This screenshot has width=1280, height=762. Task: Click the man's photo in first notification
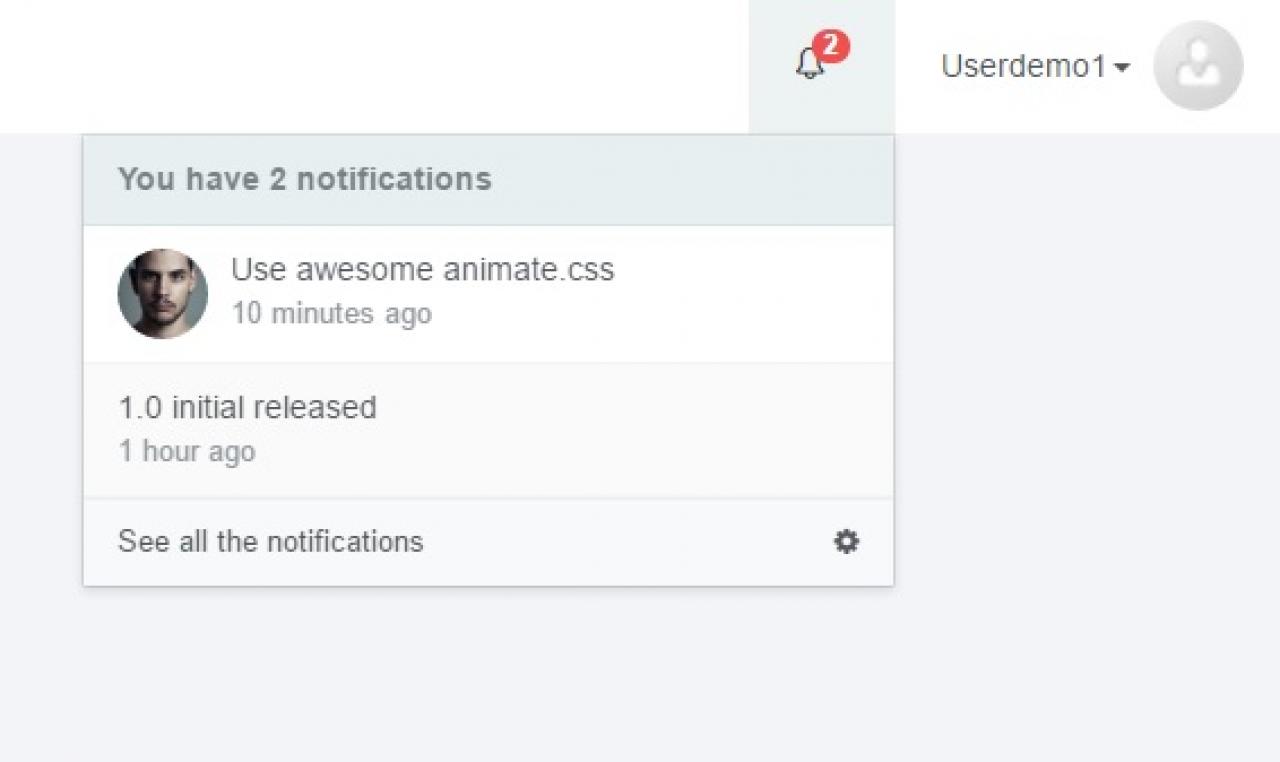tap(162, 294)
